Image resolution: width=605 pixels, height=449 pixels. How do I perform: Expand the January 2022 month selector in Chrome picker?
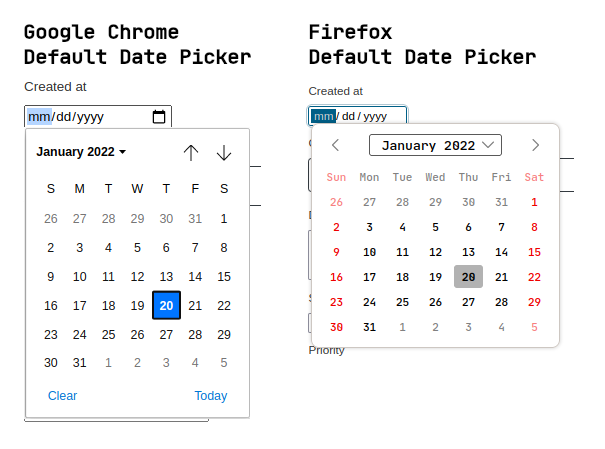[x=81, y=152]
